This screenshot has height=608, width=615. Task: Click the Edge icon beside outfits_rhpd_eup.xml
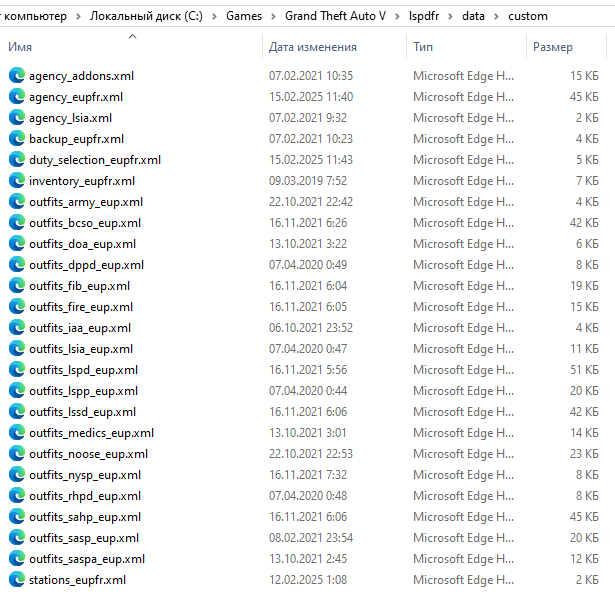coord(17,496)
